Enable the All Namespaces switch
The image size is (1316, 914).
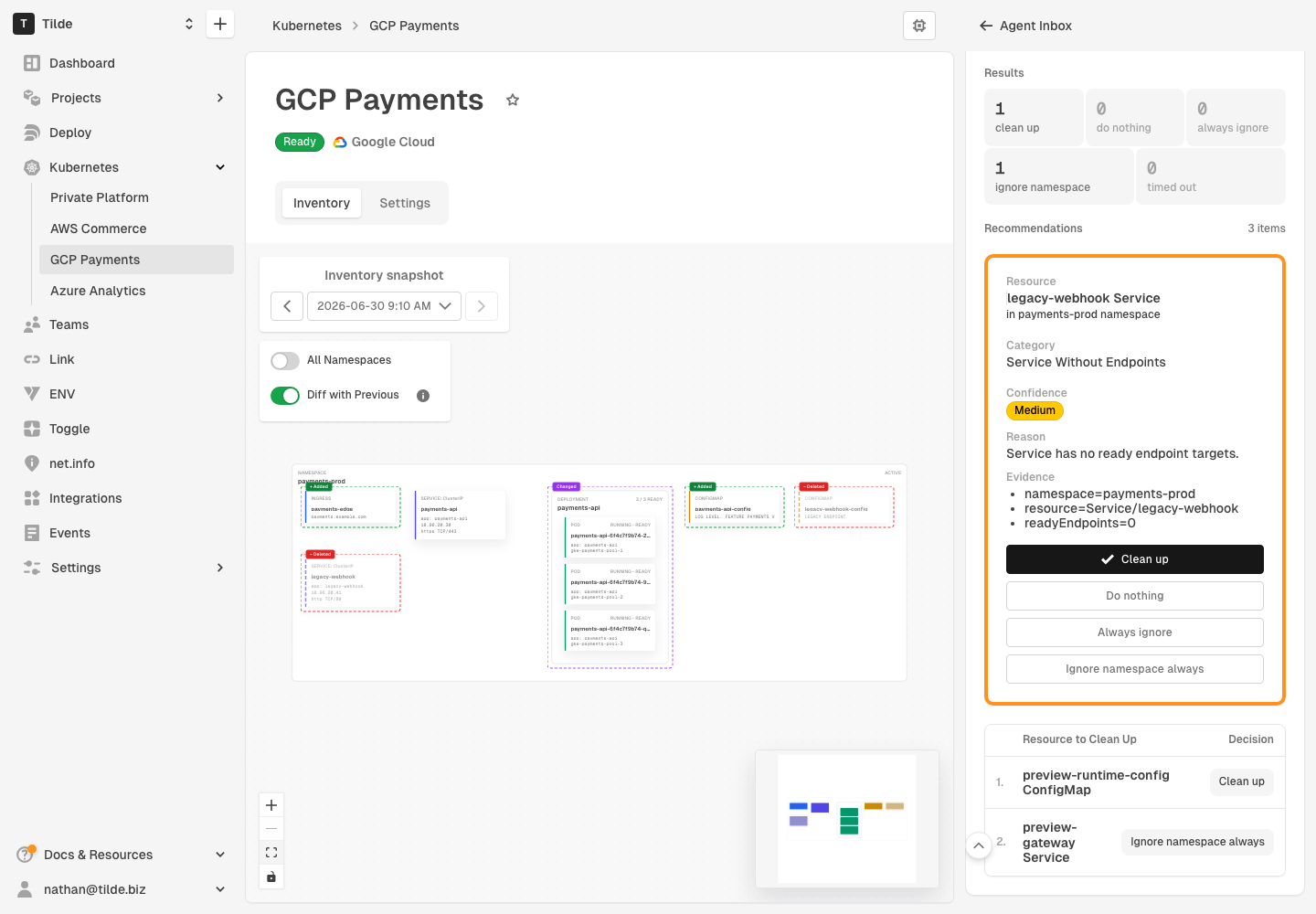[285, 361]
